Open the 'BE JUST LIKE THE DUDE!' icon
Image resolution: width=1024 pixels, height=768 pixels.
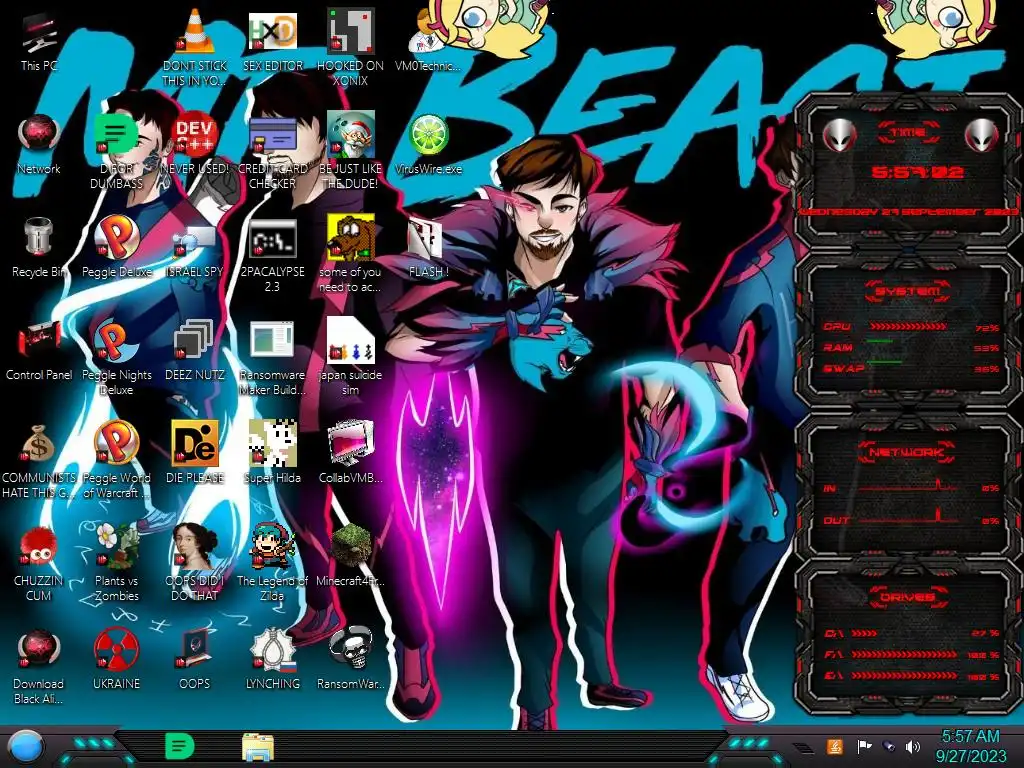pos(351,150)
